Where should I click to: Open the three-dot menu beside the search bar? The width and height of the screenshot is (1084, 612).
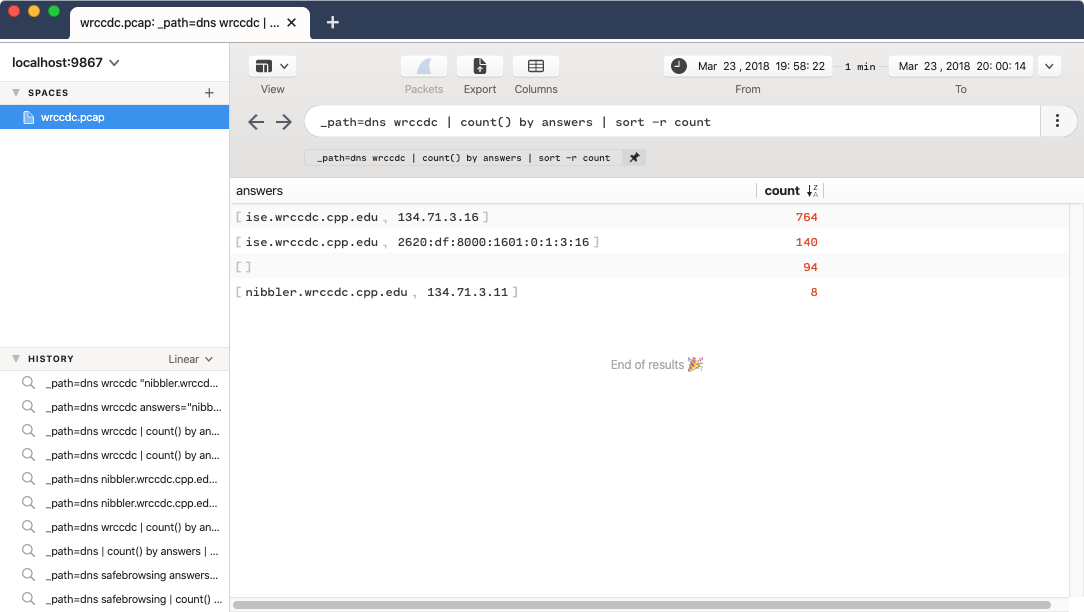(x=1057, y=120)
